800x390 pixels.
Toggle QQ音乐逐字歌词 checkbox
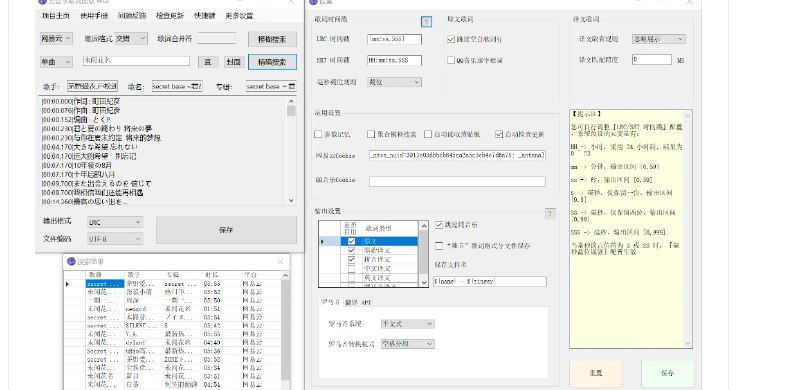point(451,60)
